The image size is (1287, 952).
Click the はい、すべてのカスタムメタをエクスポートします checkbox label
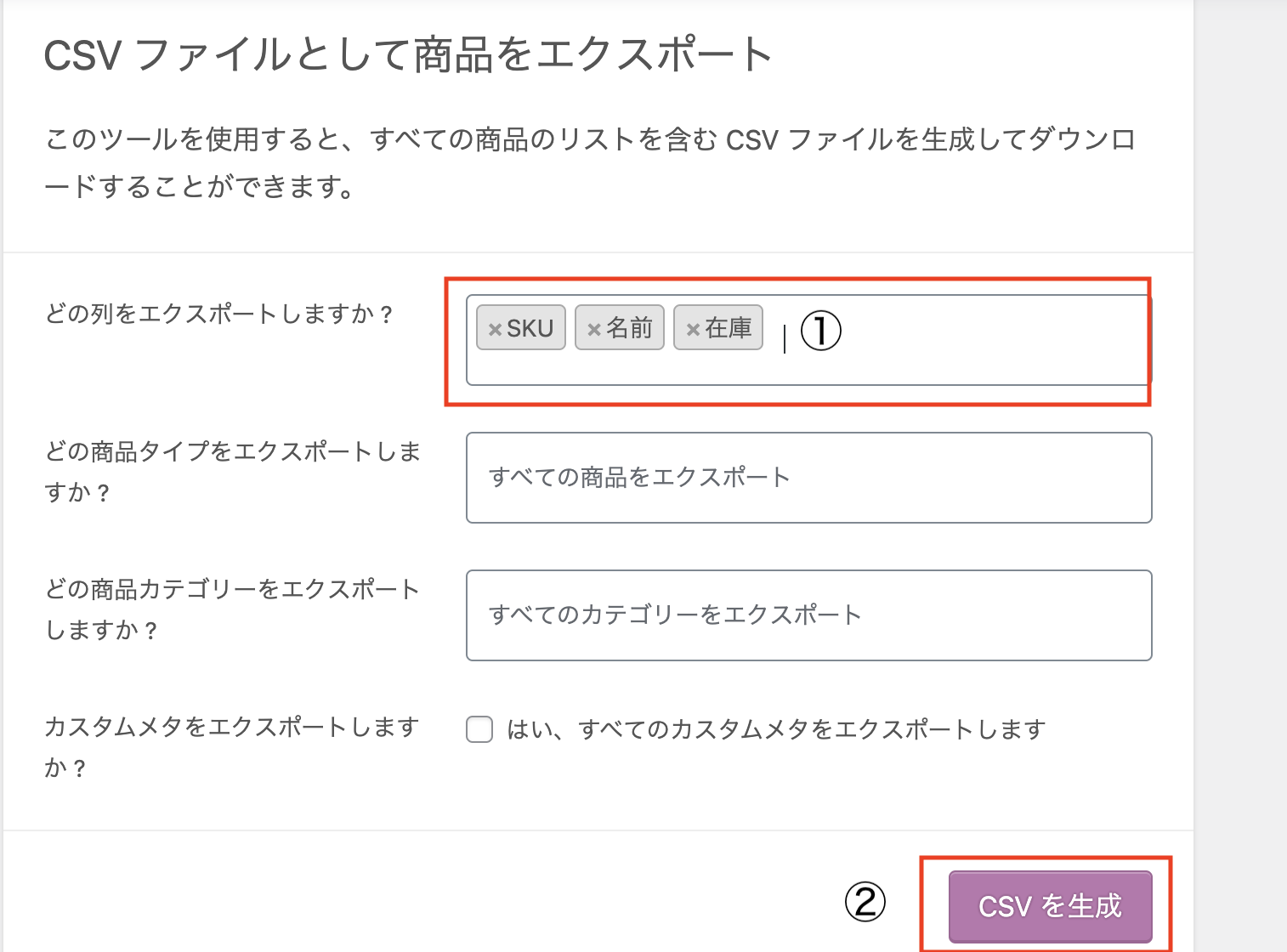coord(775,729)
